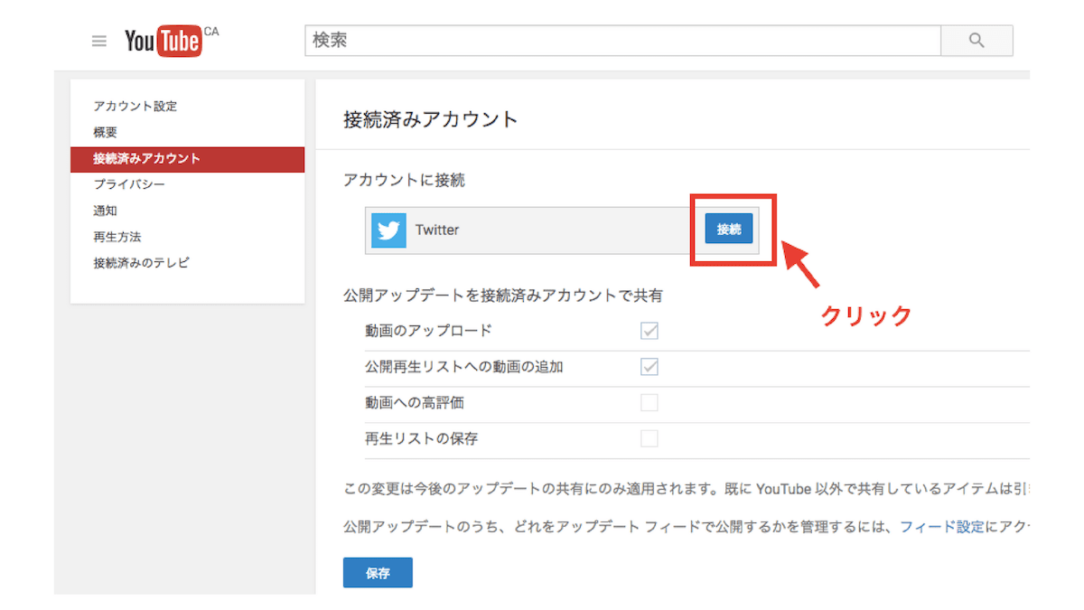
Task: Click the 公開アップデートを接続済みアカウントで共有 label
Action: click(503, 295)
